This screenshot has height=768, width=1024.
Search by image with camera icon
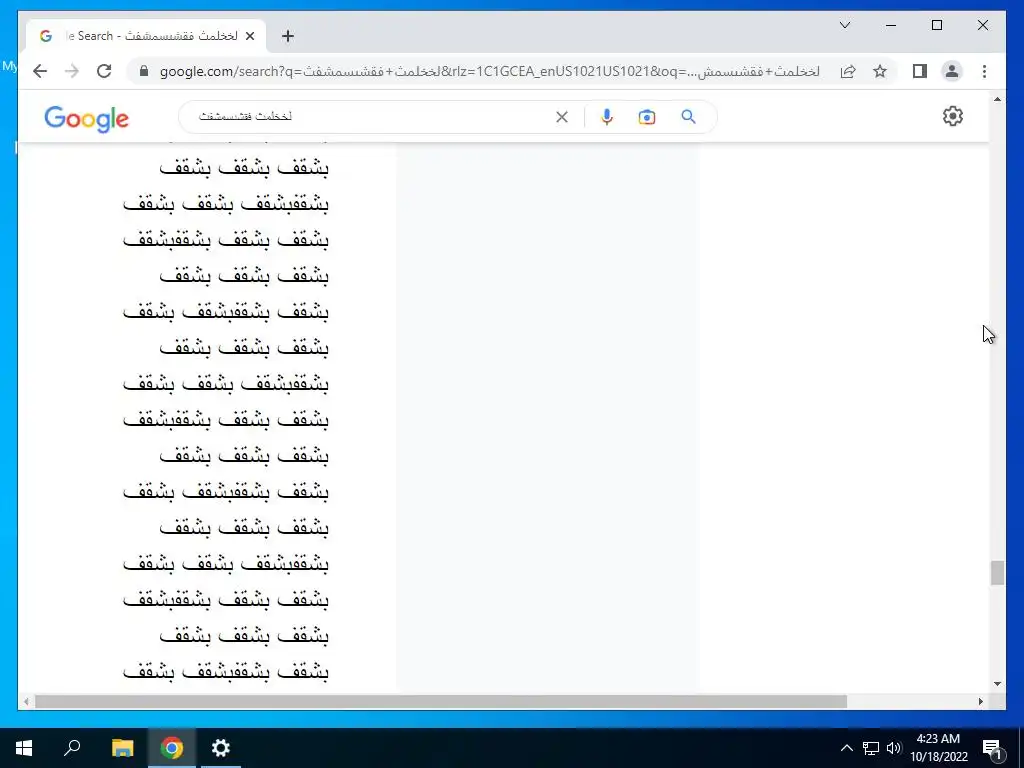[x=647, y=117]
